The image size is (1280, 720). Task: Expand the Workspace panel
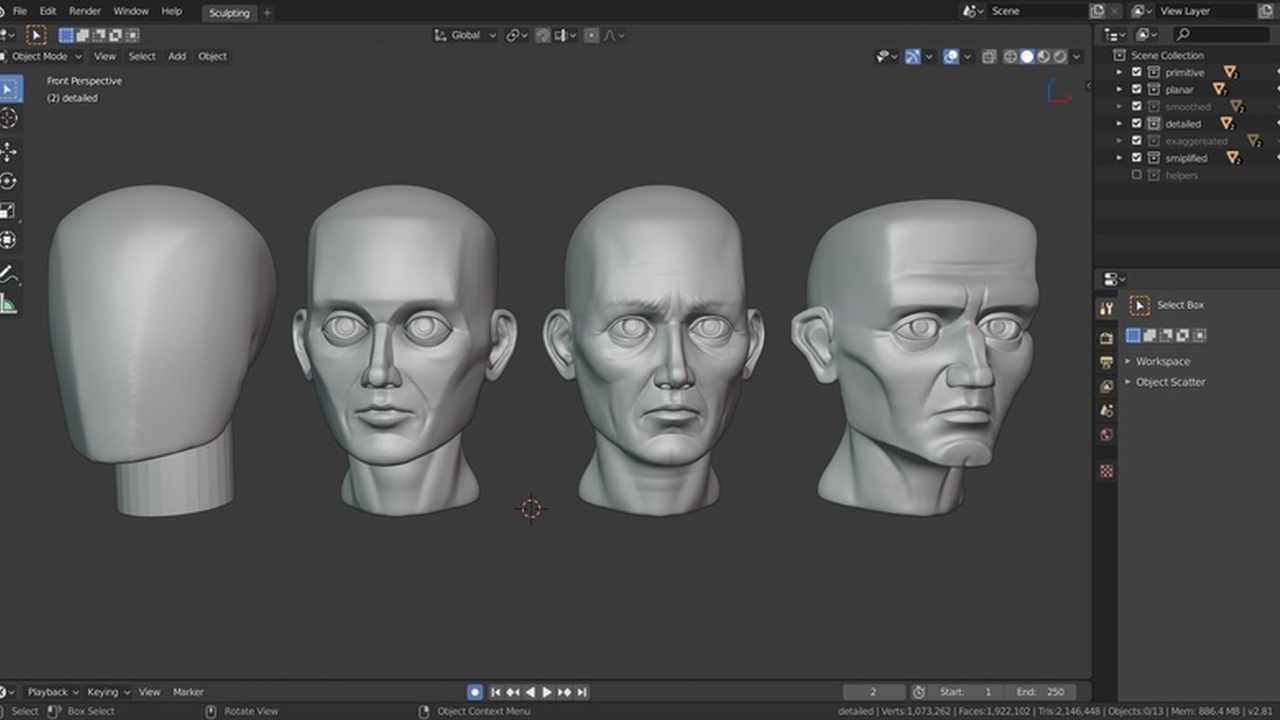pyautogui.click(x=1160, y=361)
